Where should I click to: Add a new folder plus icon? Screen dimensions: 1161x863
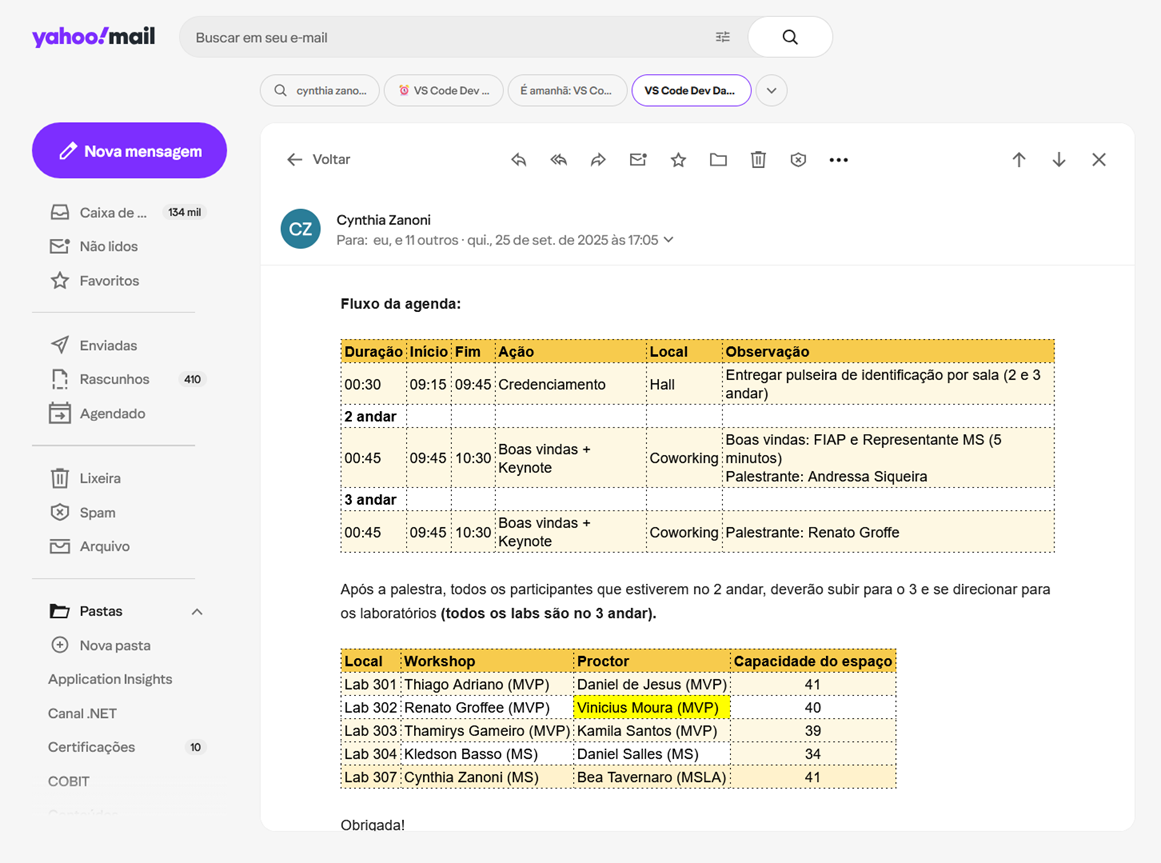(x=60, y=645)
